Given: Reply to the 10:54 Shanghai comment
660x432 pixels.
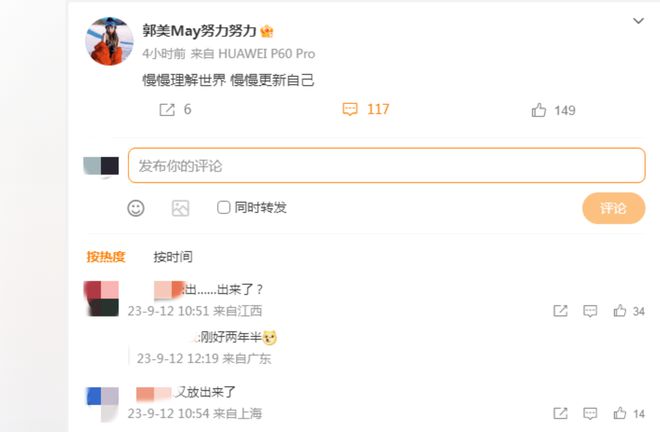Looking at the screenshot, I should 590,413.
